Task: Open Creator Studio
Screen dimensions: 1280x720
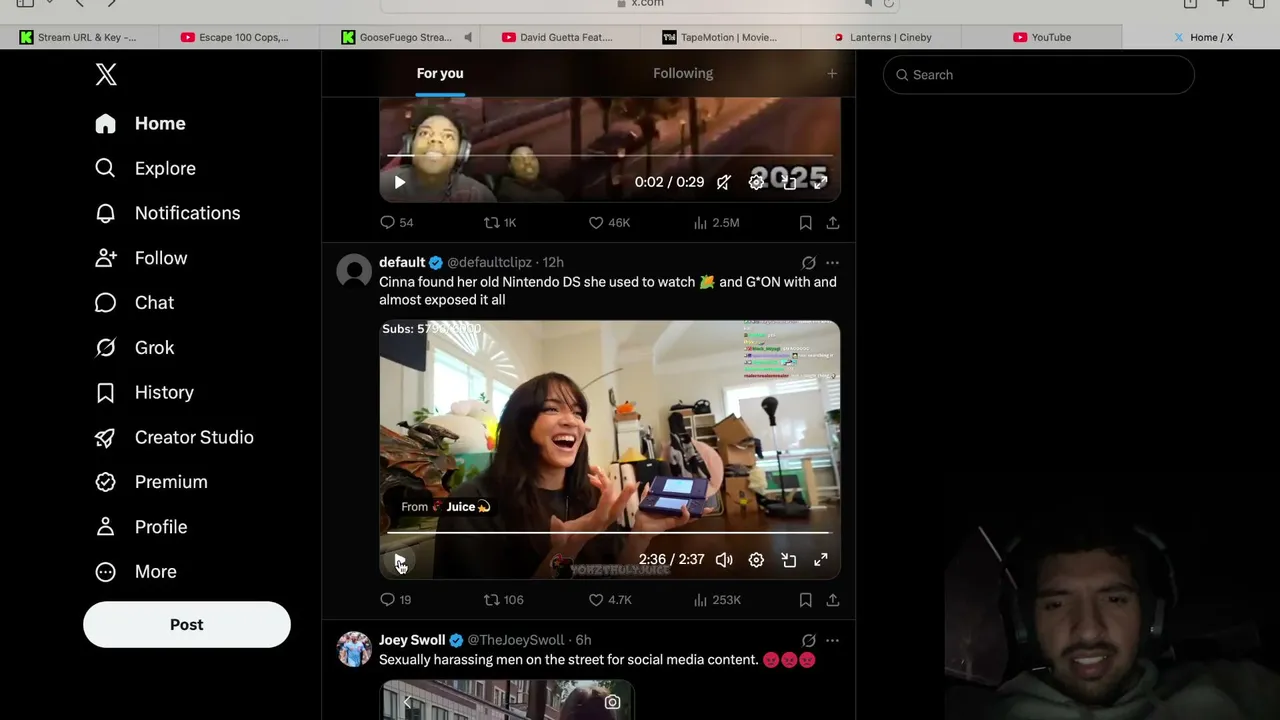Action: [x=174, y=437]
